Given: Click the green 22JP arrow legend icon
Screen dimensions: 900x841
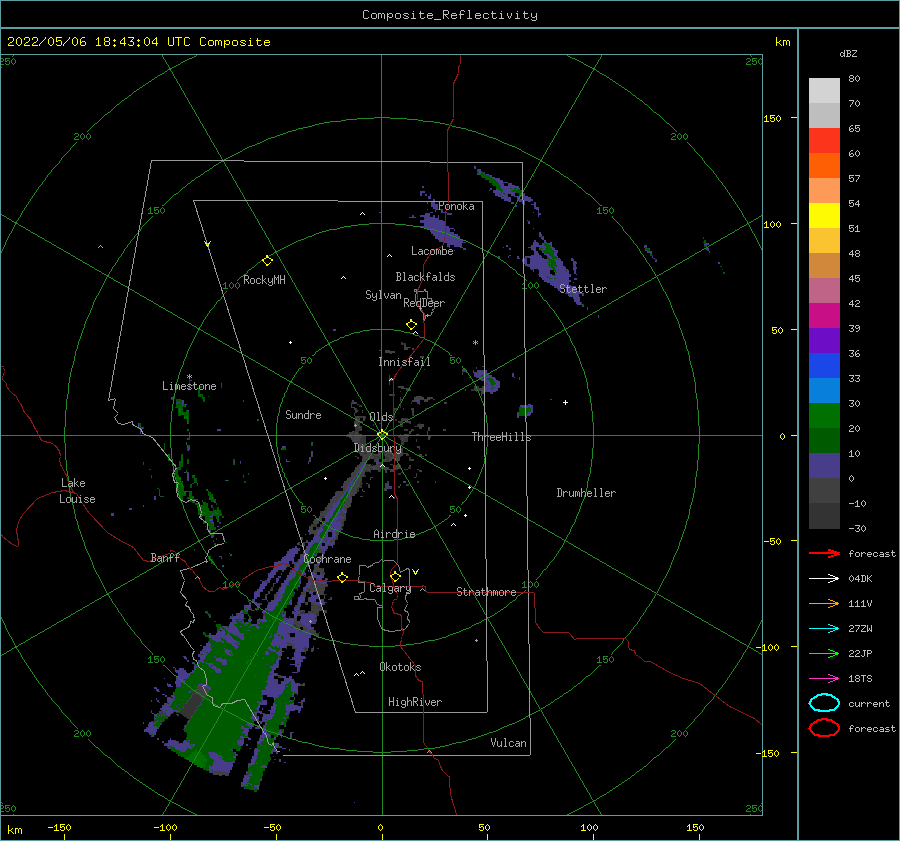Looking at the screenshot, I should coord(824,653).
